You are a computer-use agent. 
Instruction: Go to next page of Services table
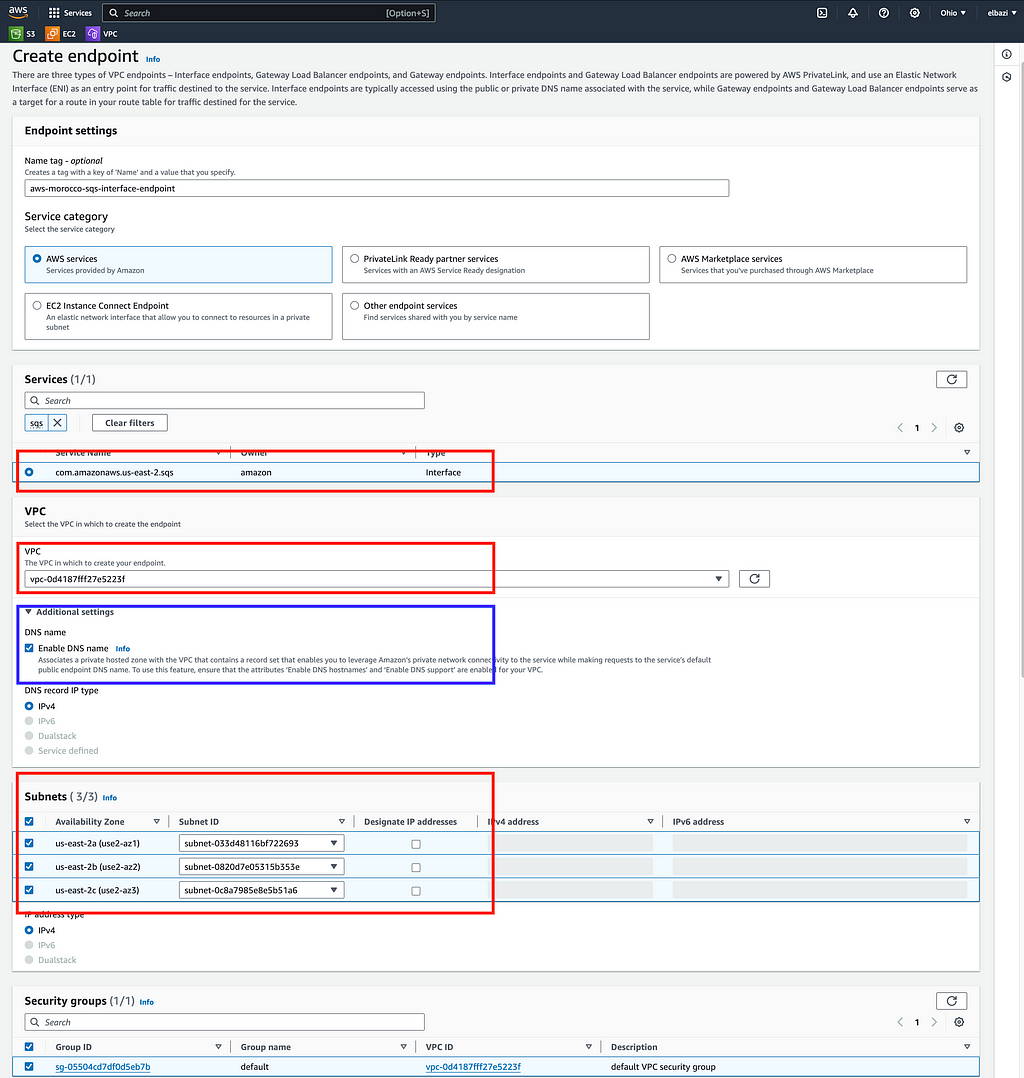coord(934,428)
